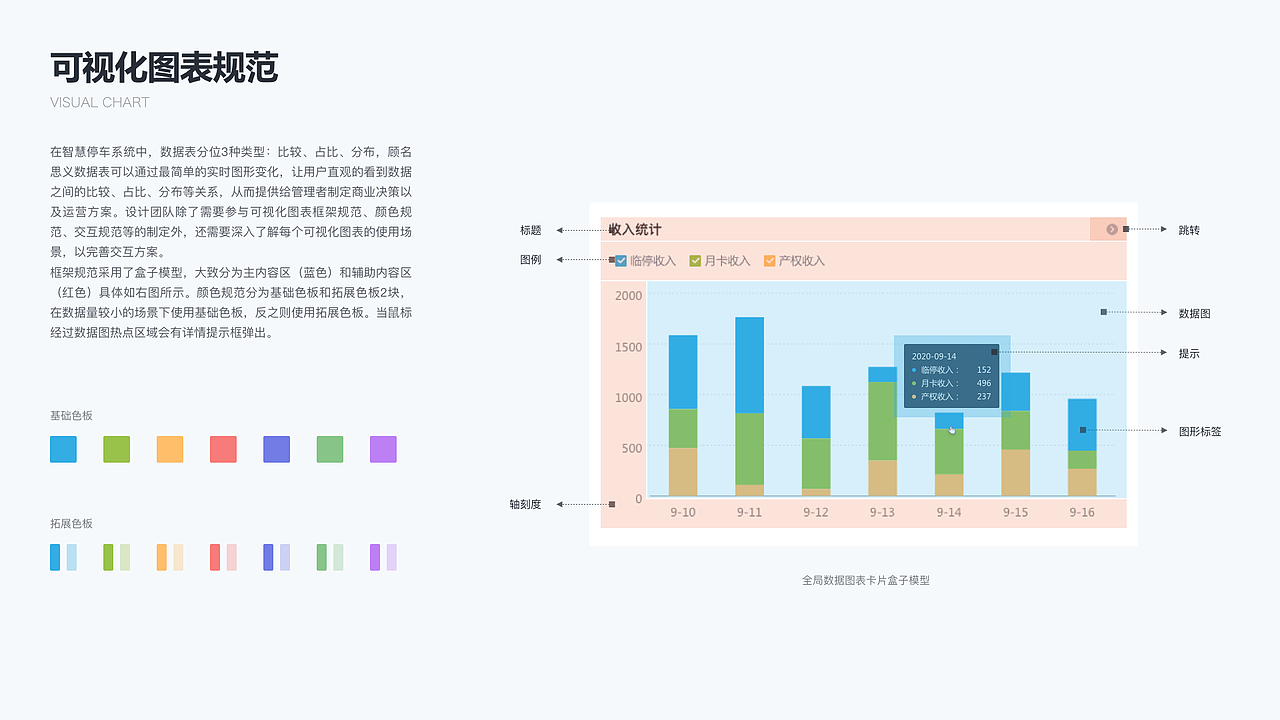Select the red swatch in 基础色板
The height and width of the screenshot is (720, 1280).
223,449
